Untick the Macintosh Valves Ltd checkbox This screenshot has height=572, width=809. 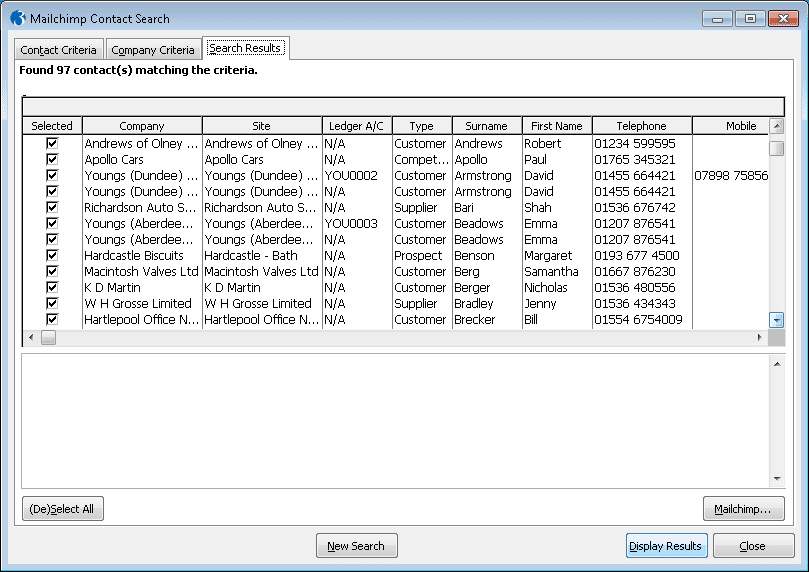(x=52, y=271)
